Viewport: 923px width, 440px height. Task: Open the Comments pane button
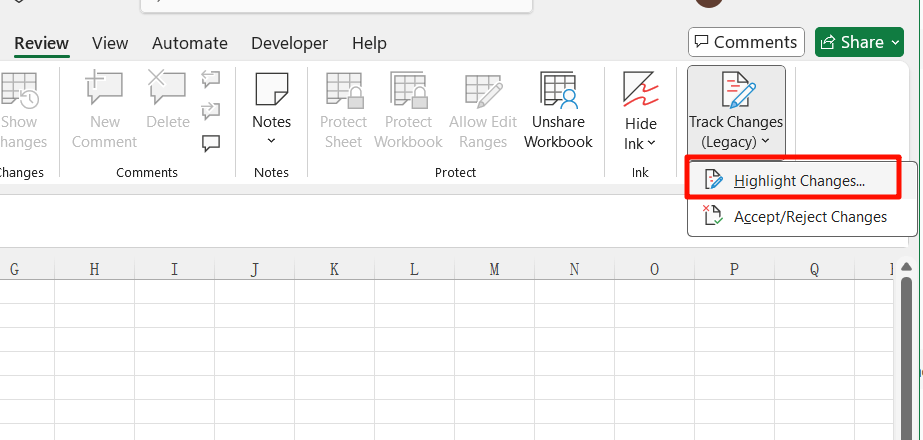tap(746, 42)
